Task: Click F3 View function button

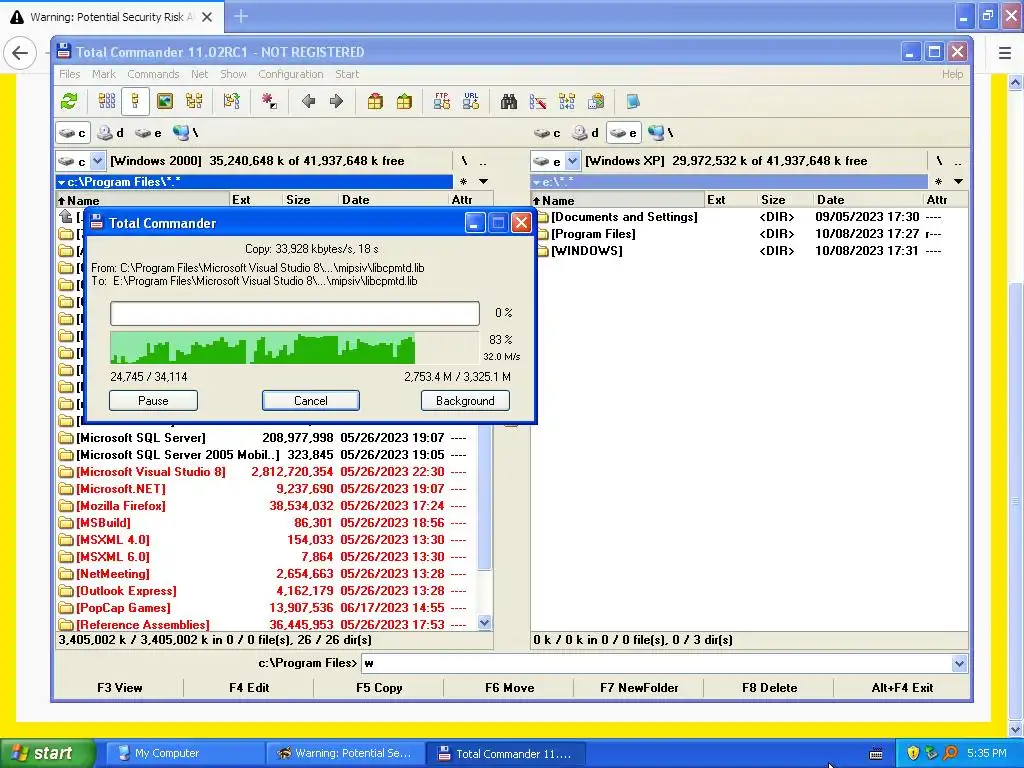Action: (120, 688)
